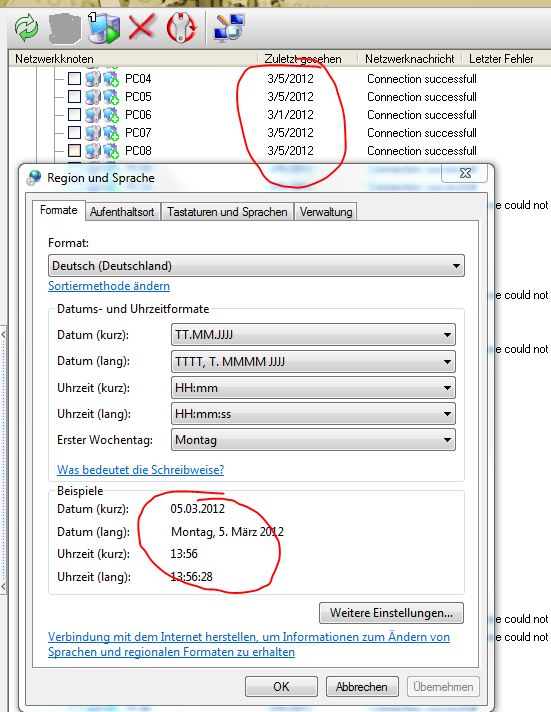
Task: Select the Formate tab
Action: click(x=59, y=210)
